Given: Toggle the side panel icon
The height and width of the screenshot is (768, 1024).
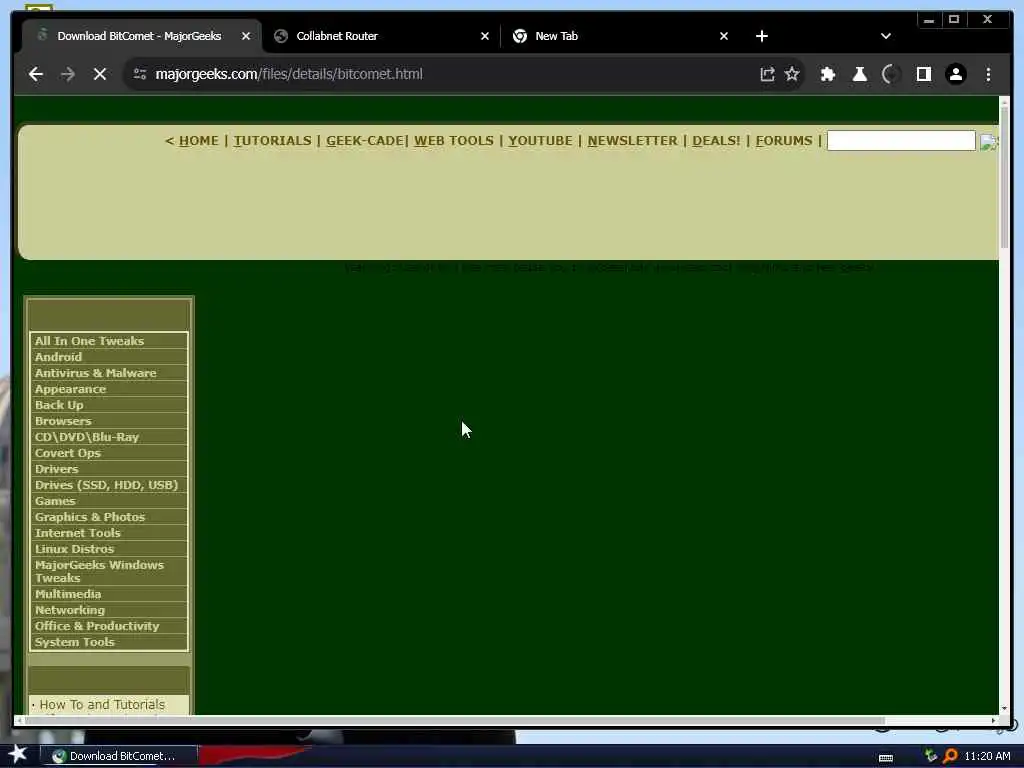Looking at the screenshot, I should (923, 74).
